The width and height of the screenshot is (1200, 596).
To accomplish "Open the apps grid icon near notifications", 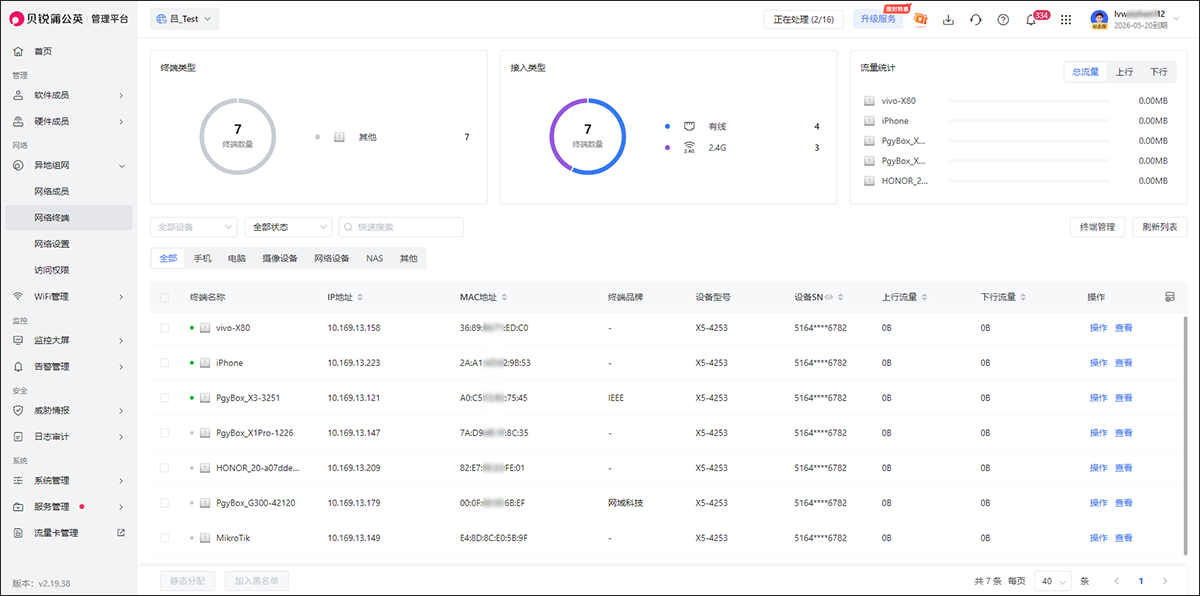I will 1065,19.
